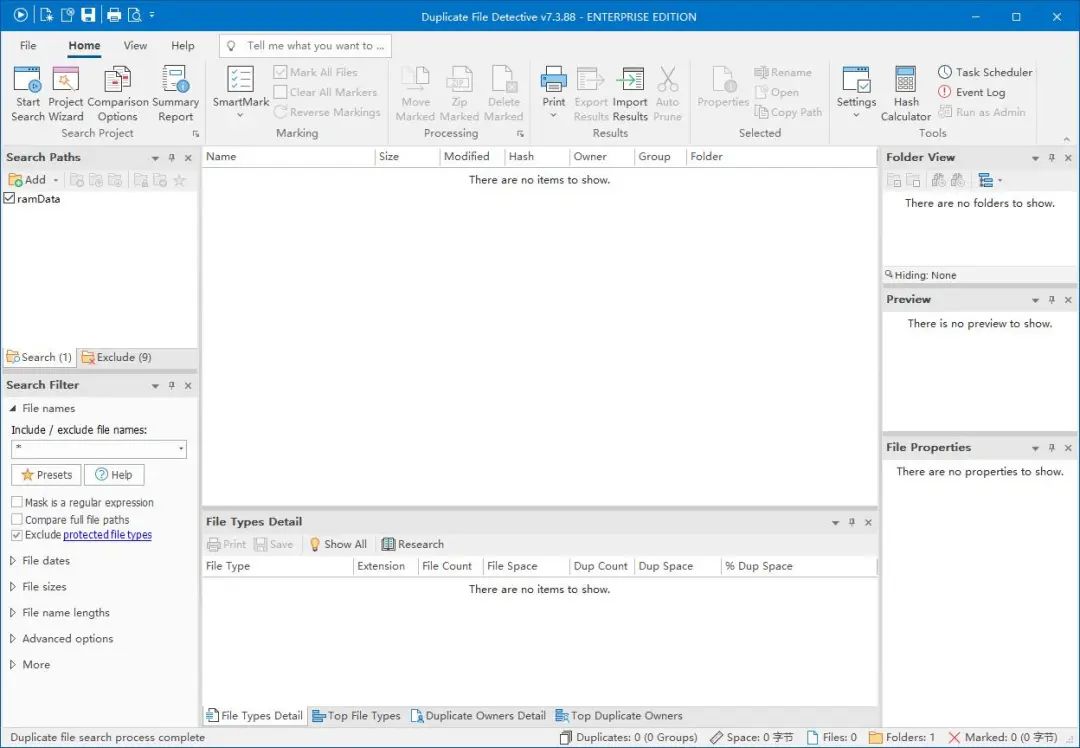Open the File menu

click(x=28, y=45)
